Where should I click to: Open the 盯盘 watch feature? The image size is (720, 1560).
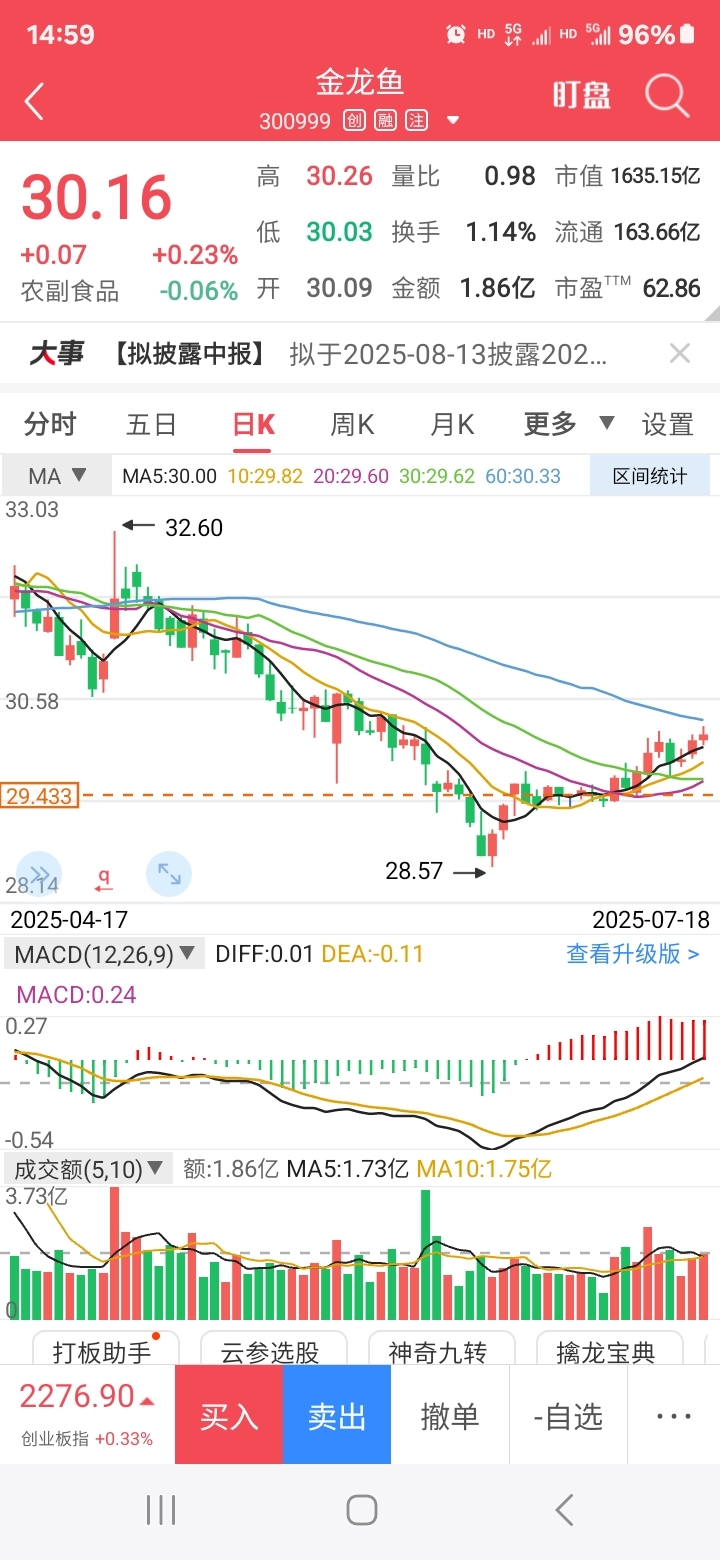pyautogui.click(x=582, y=96)
